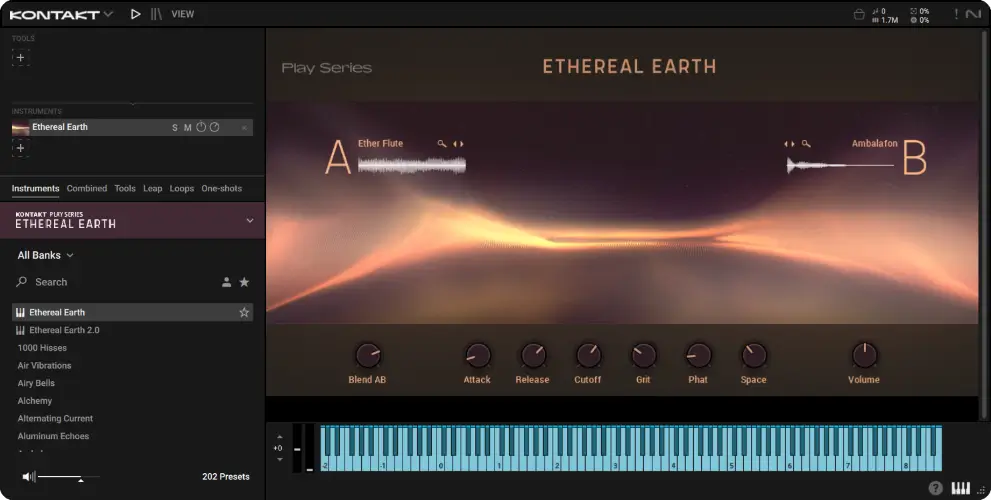The height and width of the screenshot is (500, 991).
Task: Click sound A previous/next arrows
Action: point(458,144)
